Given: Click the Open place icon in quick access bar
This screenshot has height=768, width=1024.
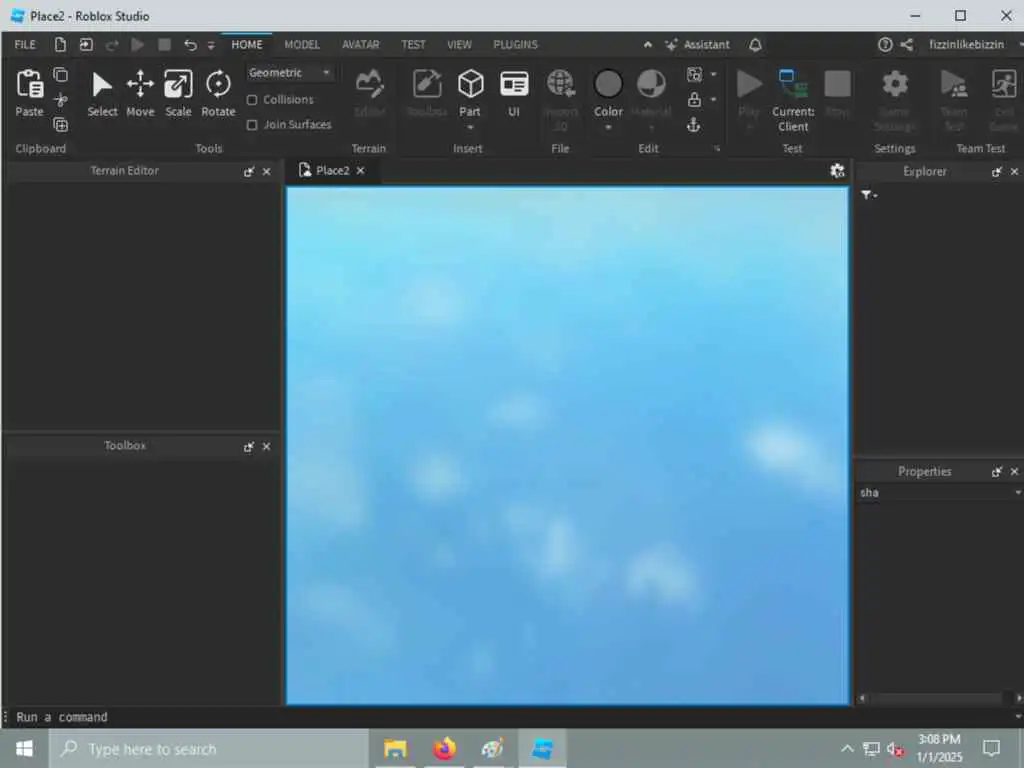Looking at the screenshot, I should [x=86, y=44].
